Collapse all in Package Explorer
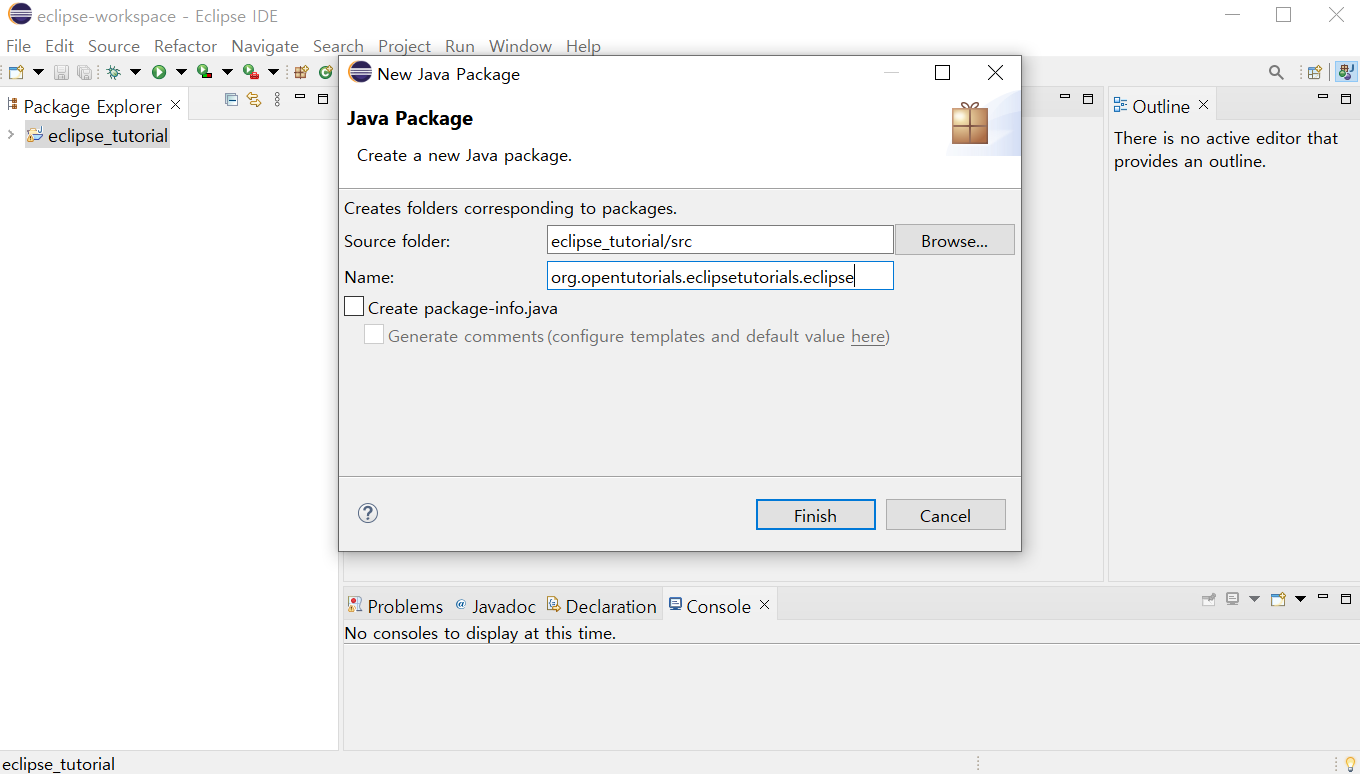 pos(231,99)
